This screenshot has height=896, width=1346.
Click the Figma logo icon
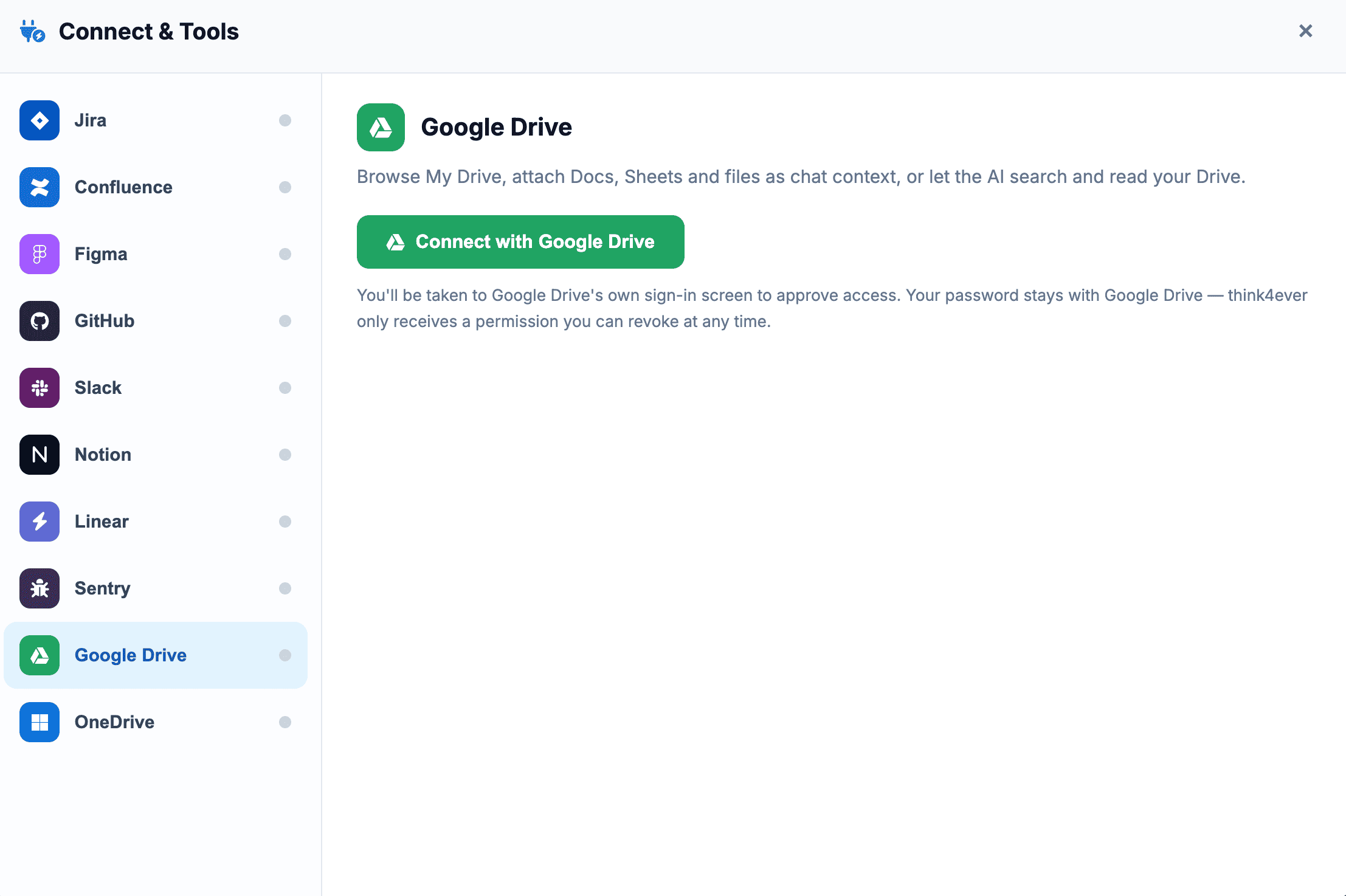pyautogui.click(x=40, y=254)
